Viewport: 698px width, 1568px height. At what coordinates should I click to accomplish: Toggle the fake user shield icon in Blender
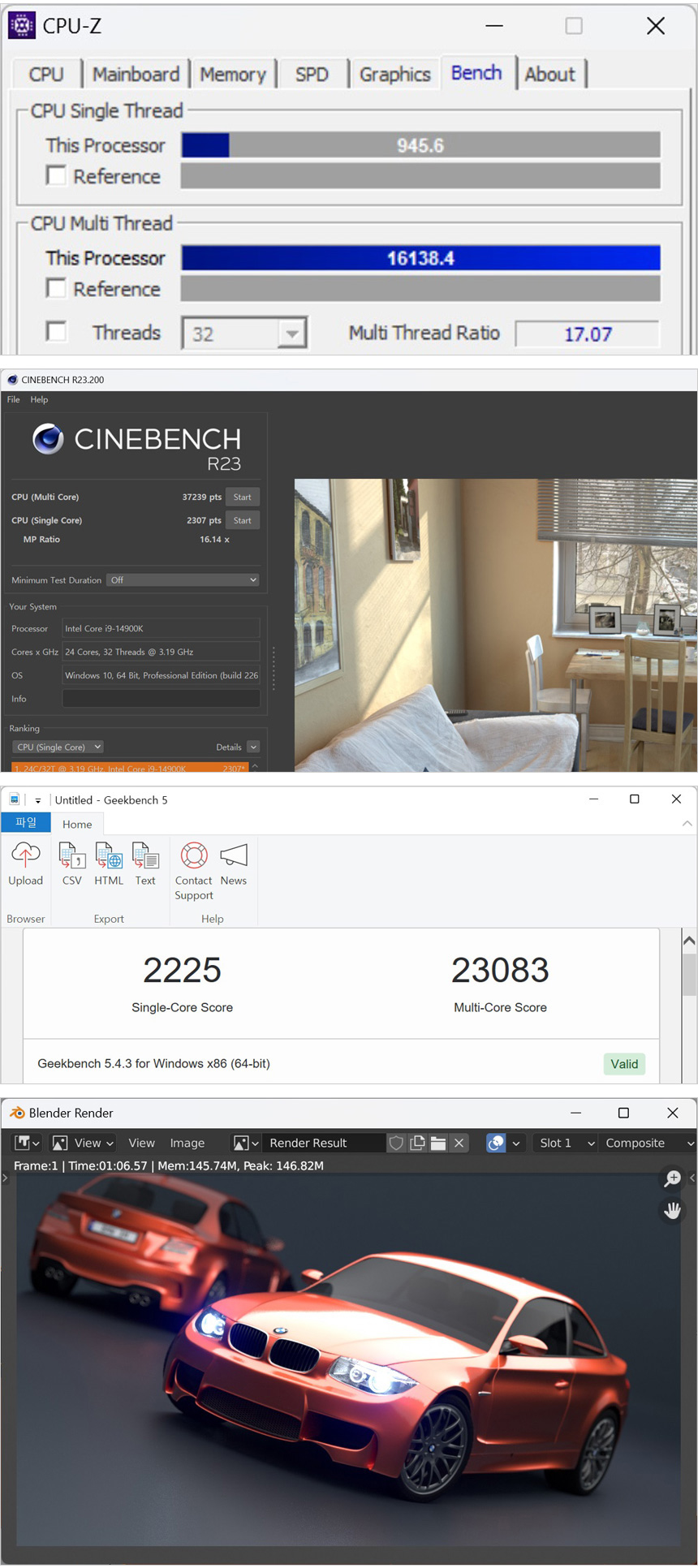[x=396, y=1143]
